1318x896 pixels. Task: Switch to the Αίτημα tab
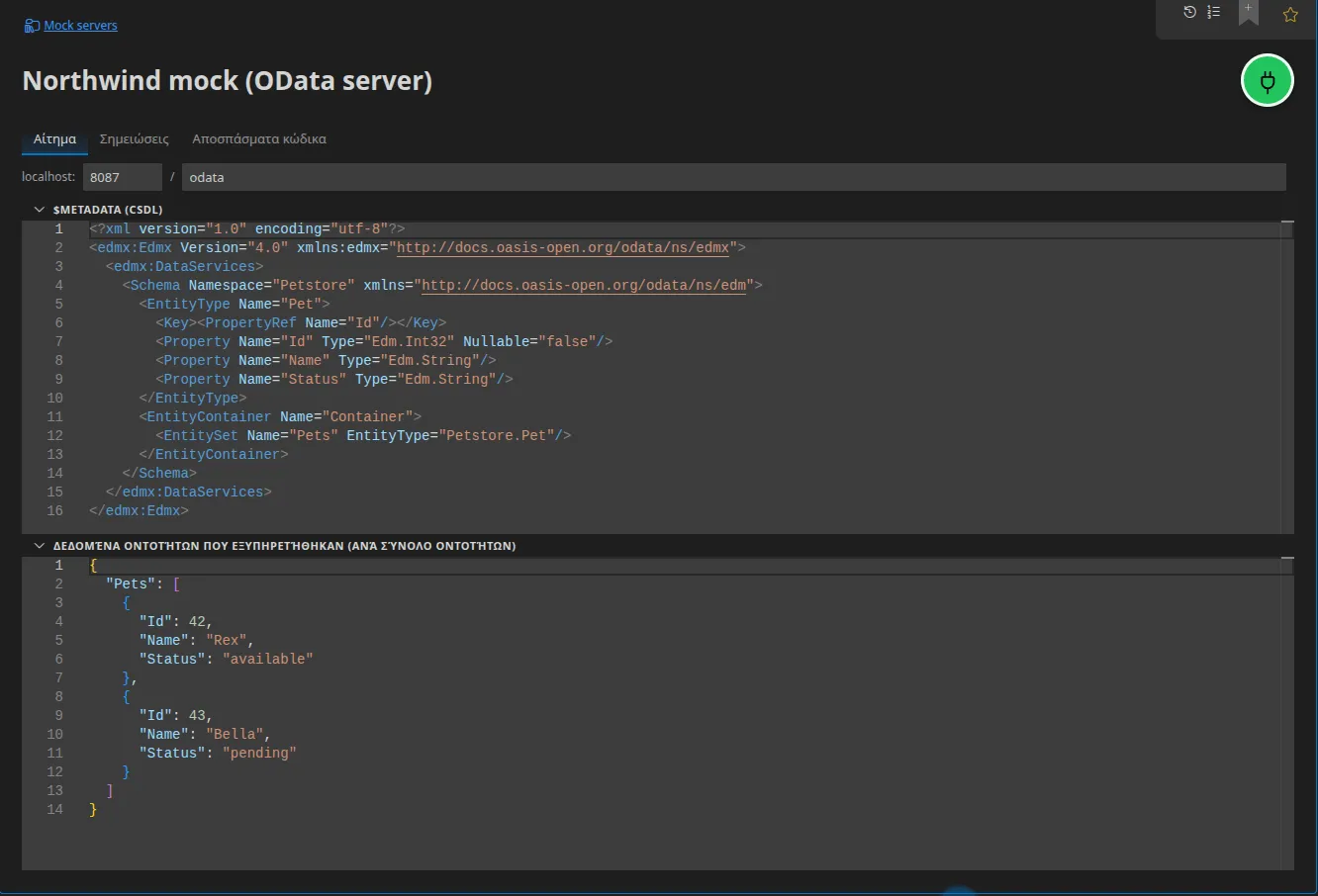click(54, 139)
